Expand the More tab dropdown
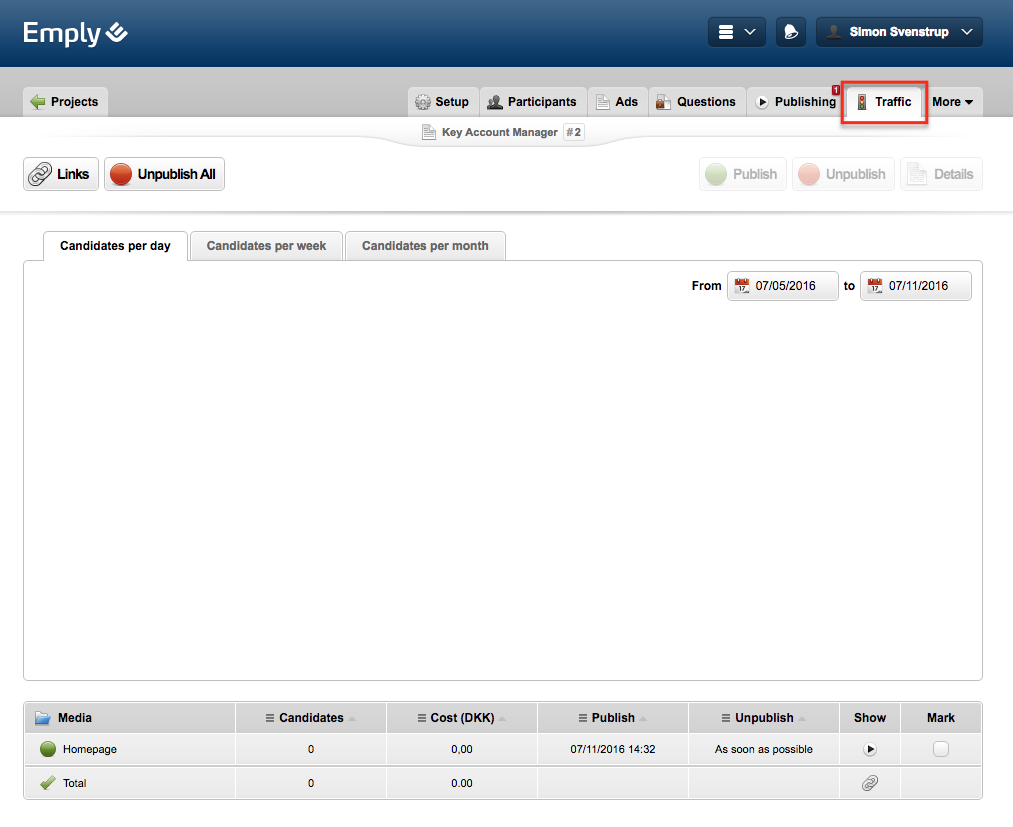This screenshot has width=1013, height=827. 952,102
